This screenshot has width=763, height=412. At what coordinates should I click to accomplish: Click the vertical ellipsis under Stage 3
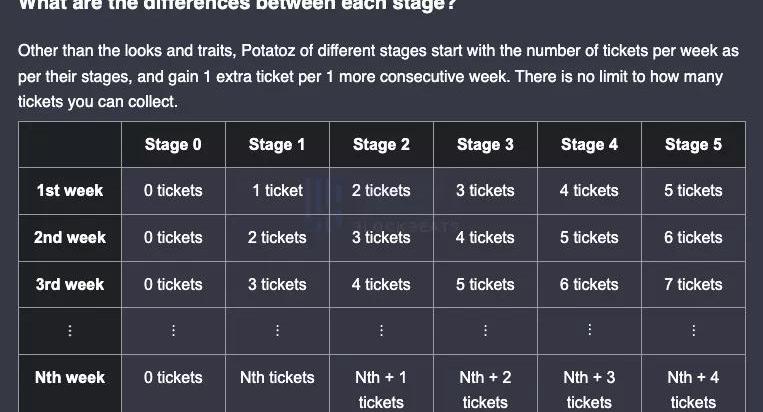click(x=485, y=330)
